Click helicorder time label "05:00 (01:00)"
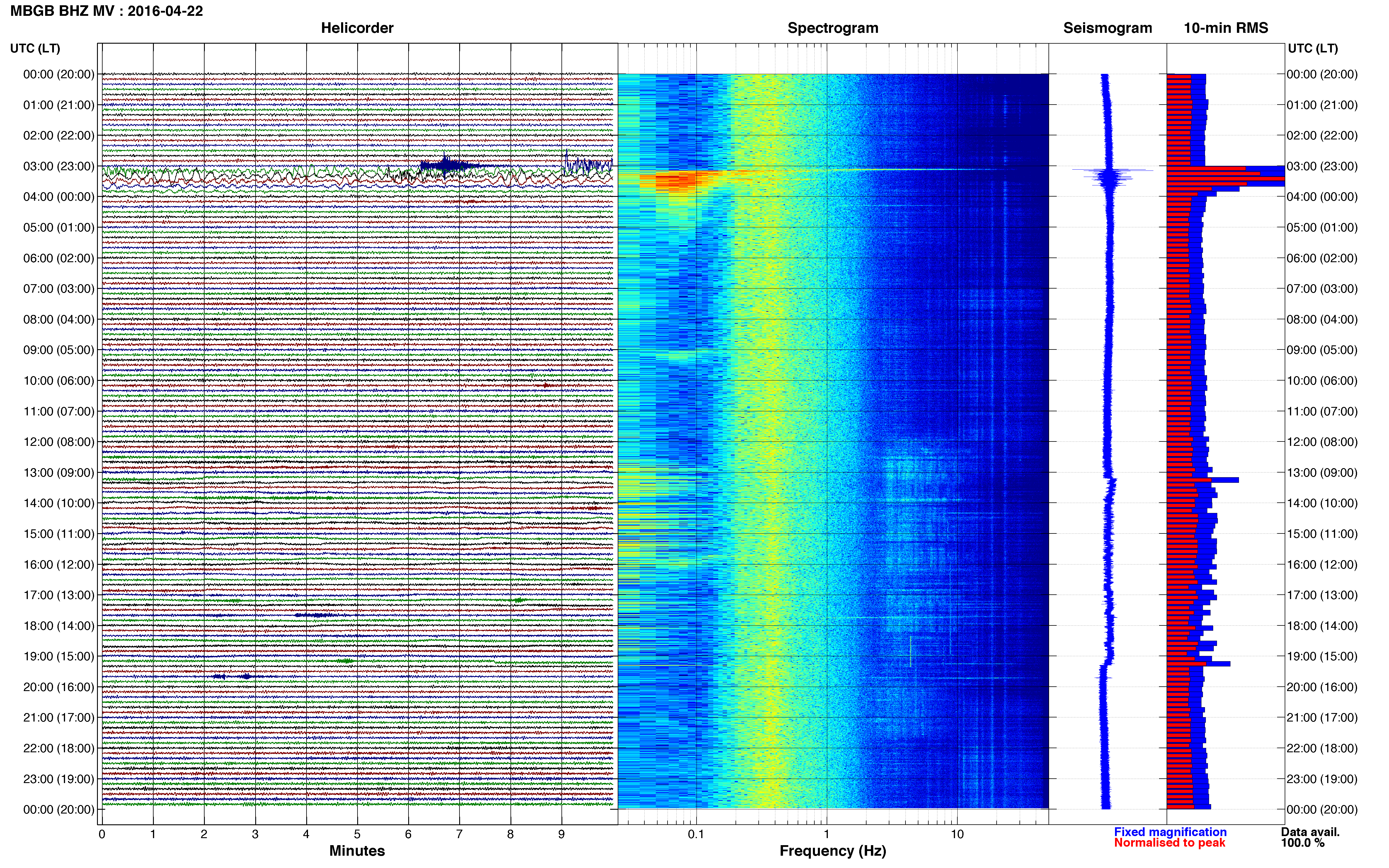This screenshot has height=868, width=1389. point(59,227)
